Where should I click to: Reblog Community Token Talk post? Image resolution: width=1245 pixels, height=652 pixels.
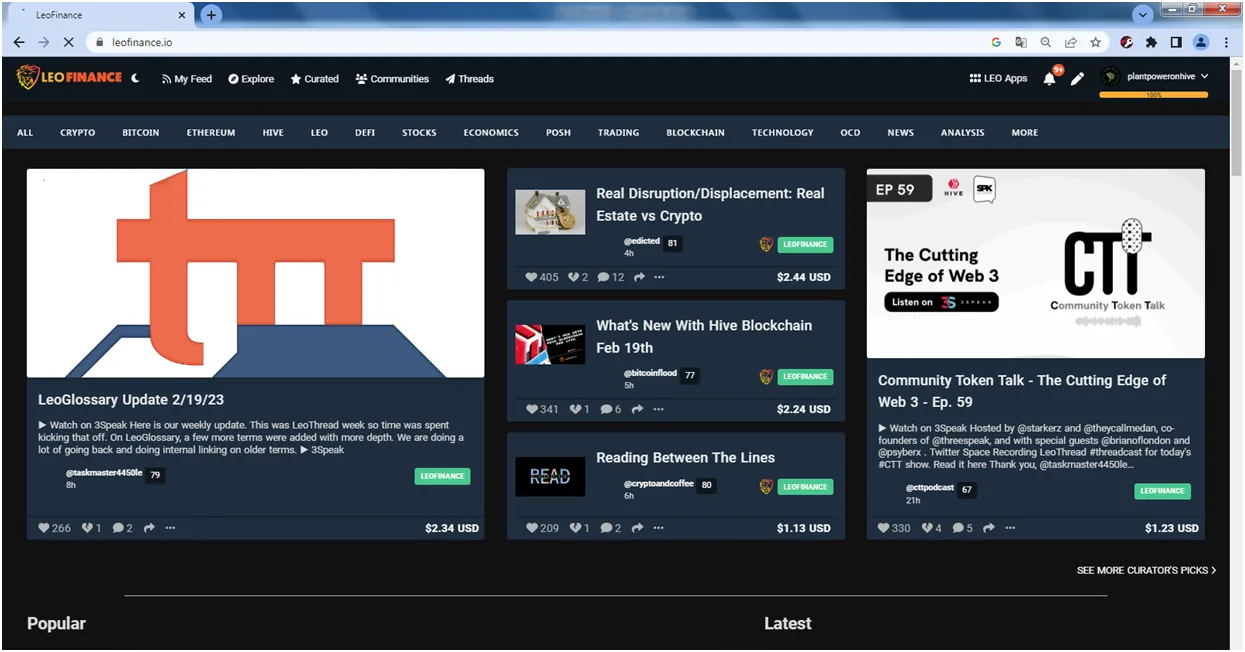click(x=989, y=528)
